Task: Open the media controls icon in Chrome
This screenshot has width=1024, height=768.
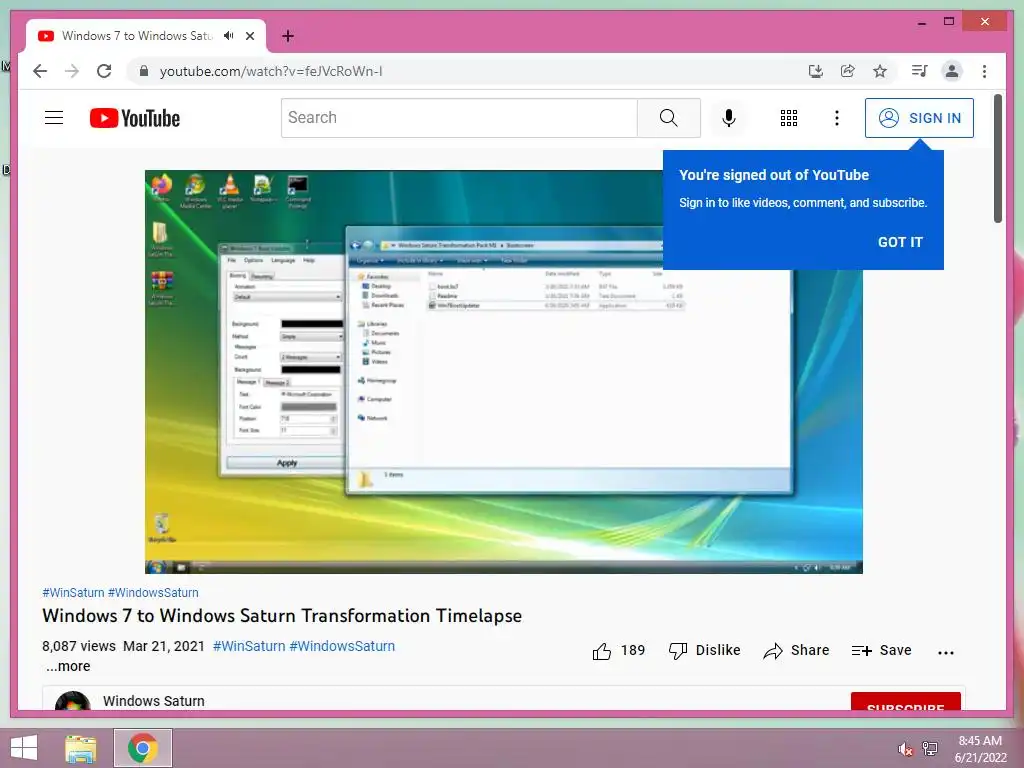Action: tap(920, 71)
